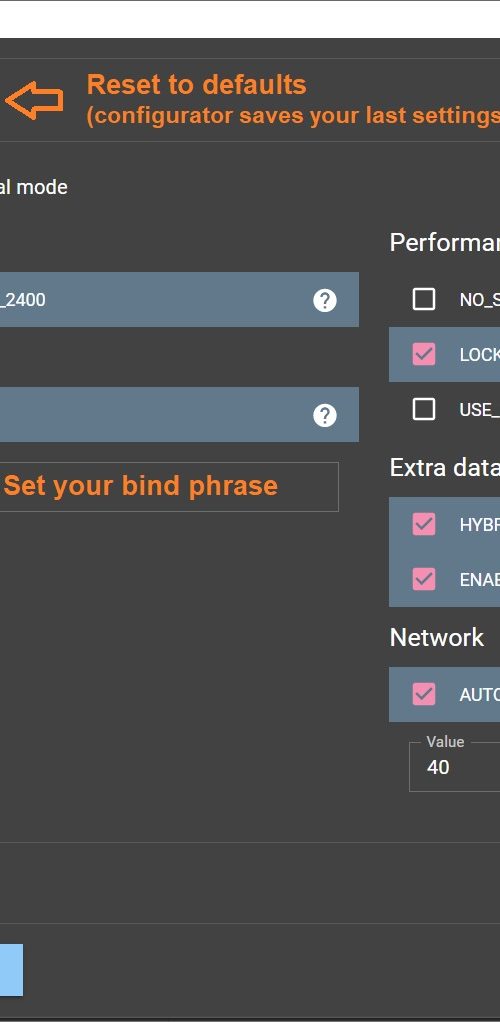Enable the NO_S checkbox under Performance
Viewport: 500px width, 1022px height.
coord(424,299)
